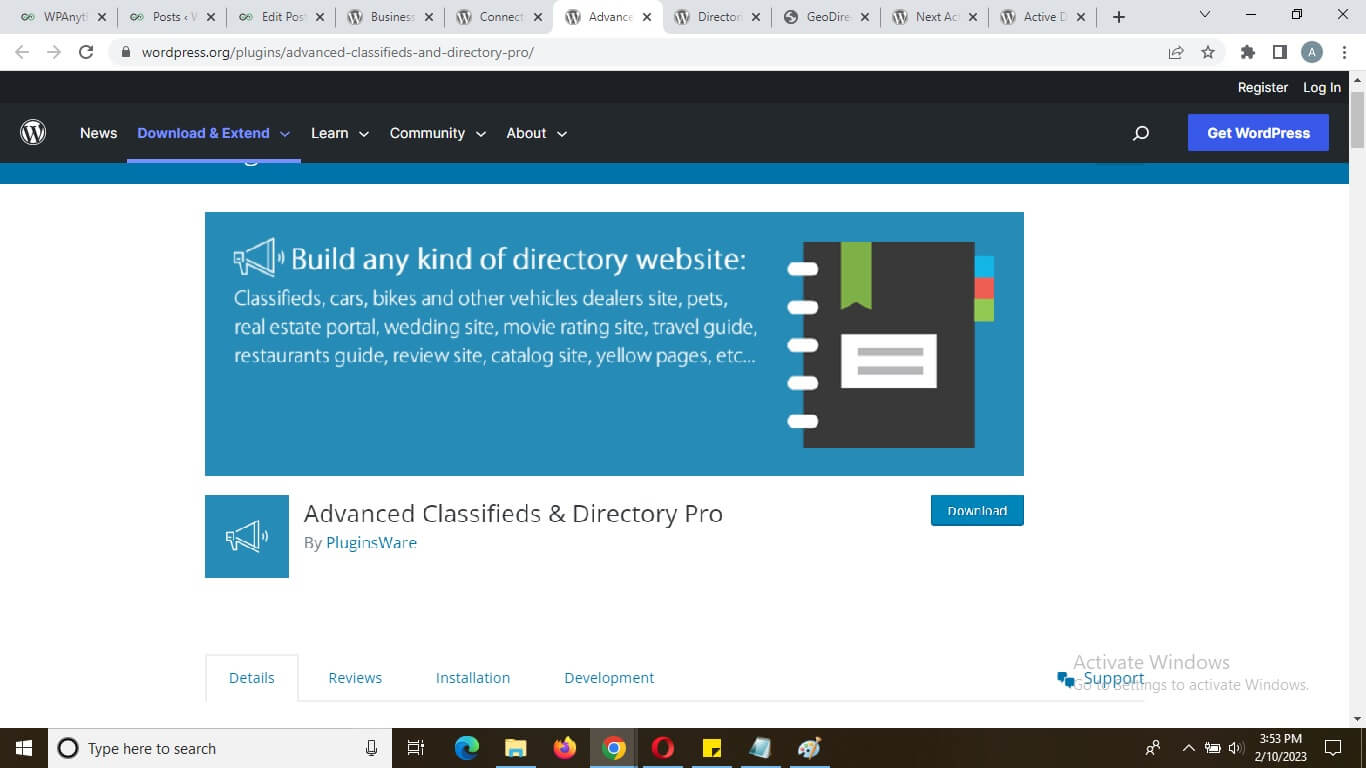Viewport: 1366px width, 768px height.
Task: Click the directory website banner image
Action: point(614,344)
